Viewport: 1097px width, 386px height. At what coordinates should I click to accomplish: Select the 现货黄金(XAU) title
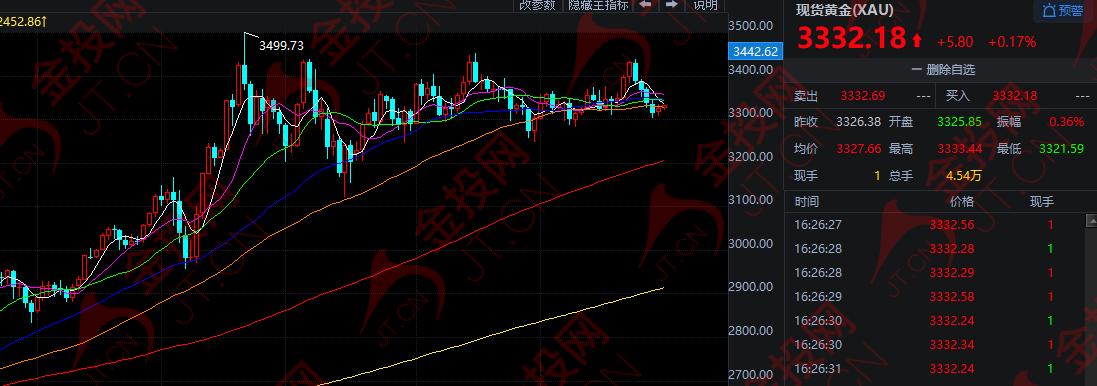coord(844,10)
